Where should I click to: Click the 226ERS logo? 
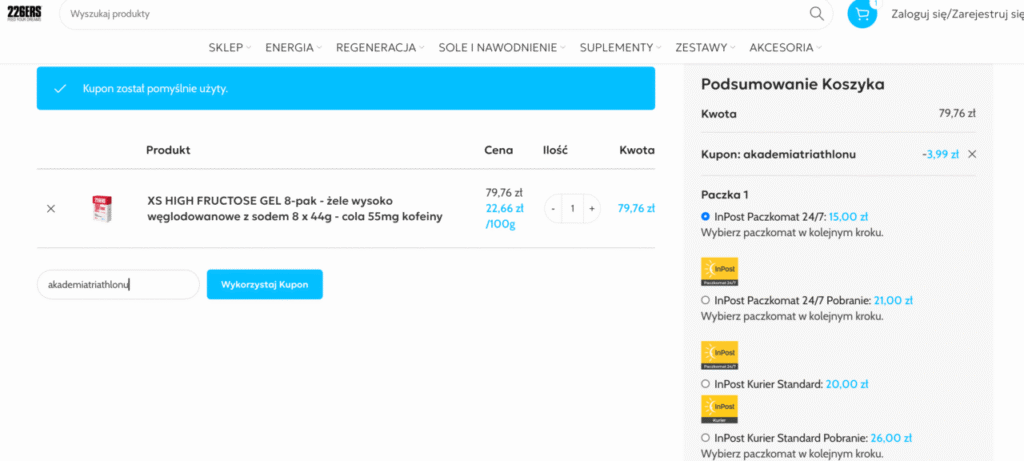pyautogui.click(x=24, y=13)
